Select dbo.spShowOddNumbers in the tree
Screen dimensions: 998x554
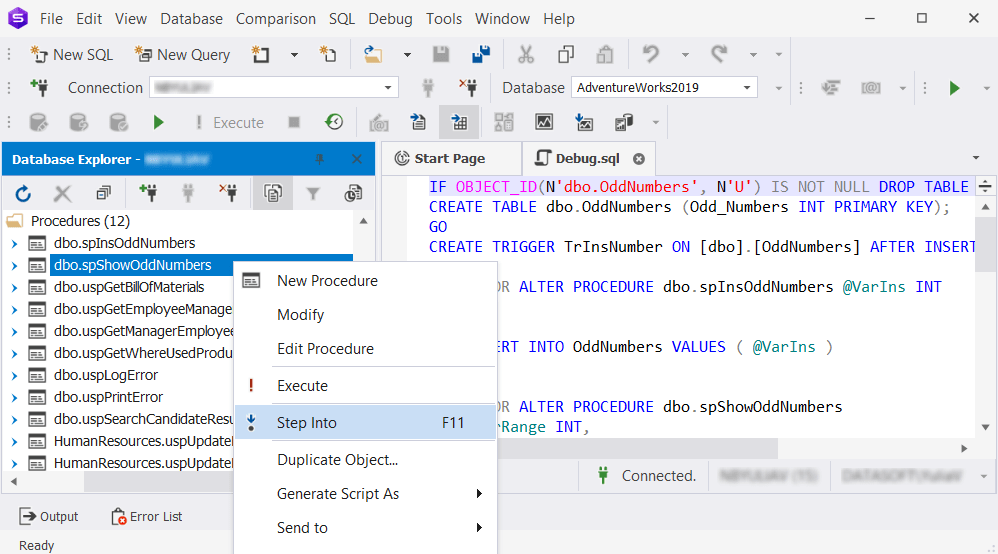click(132, 266)
